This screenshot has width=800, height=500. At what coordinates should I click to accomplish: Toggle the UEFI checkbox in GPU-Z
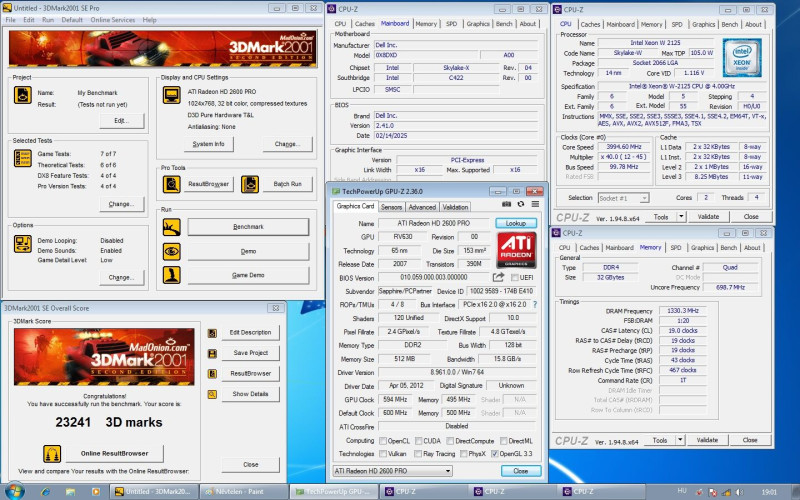tap(515, 277)
